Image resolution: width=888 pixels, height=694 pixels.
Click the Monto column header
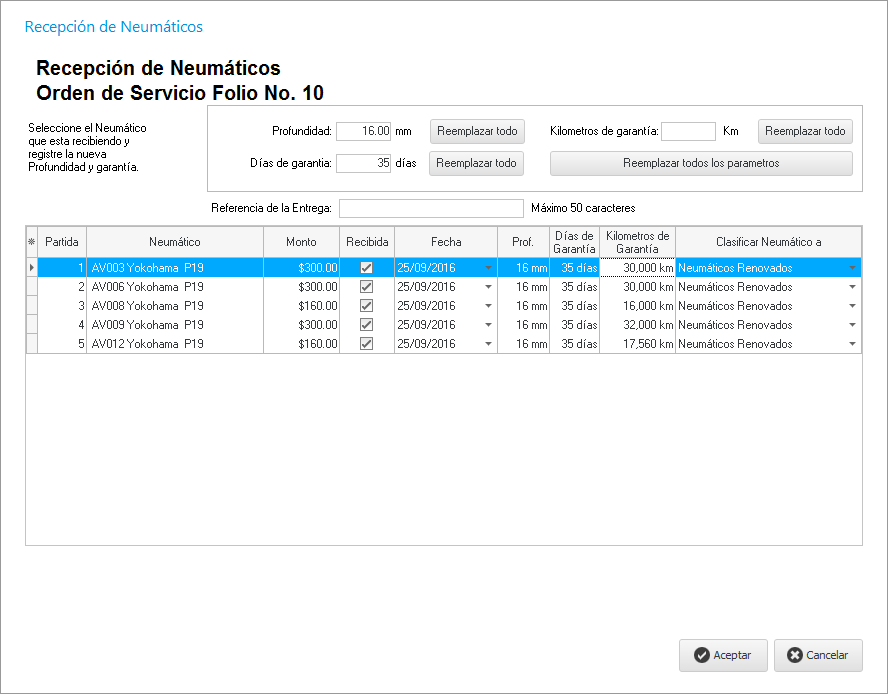tap(301, 242)
